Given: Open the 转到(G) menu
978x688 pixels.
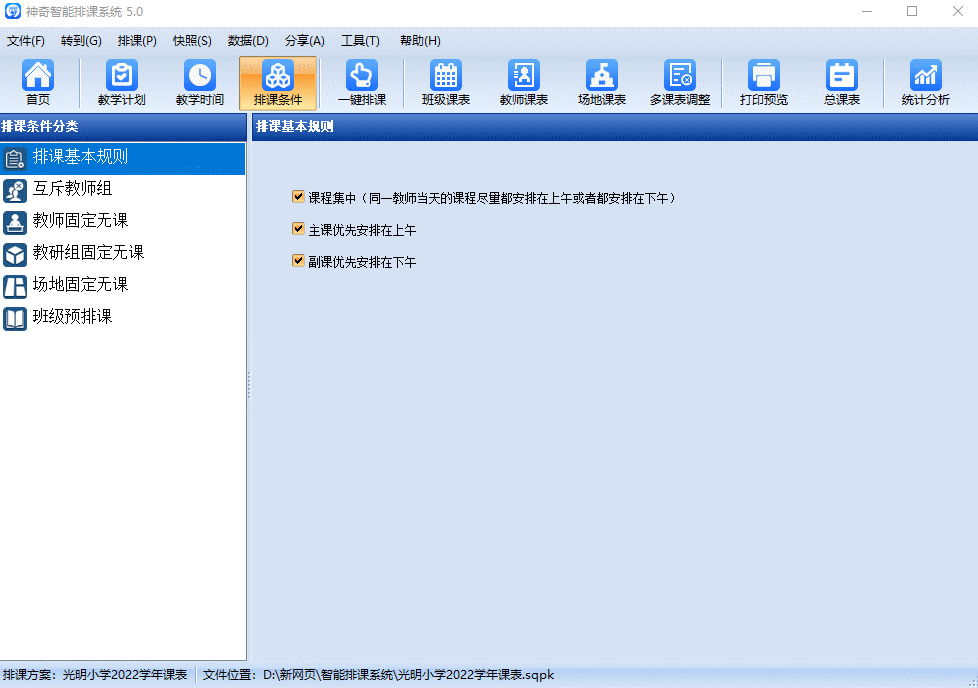Looking at the screenshot, I should click(x=81, y=41).
